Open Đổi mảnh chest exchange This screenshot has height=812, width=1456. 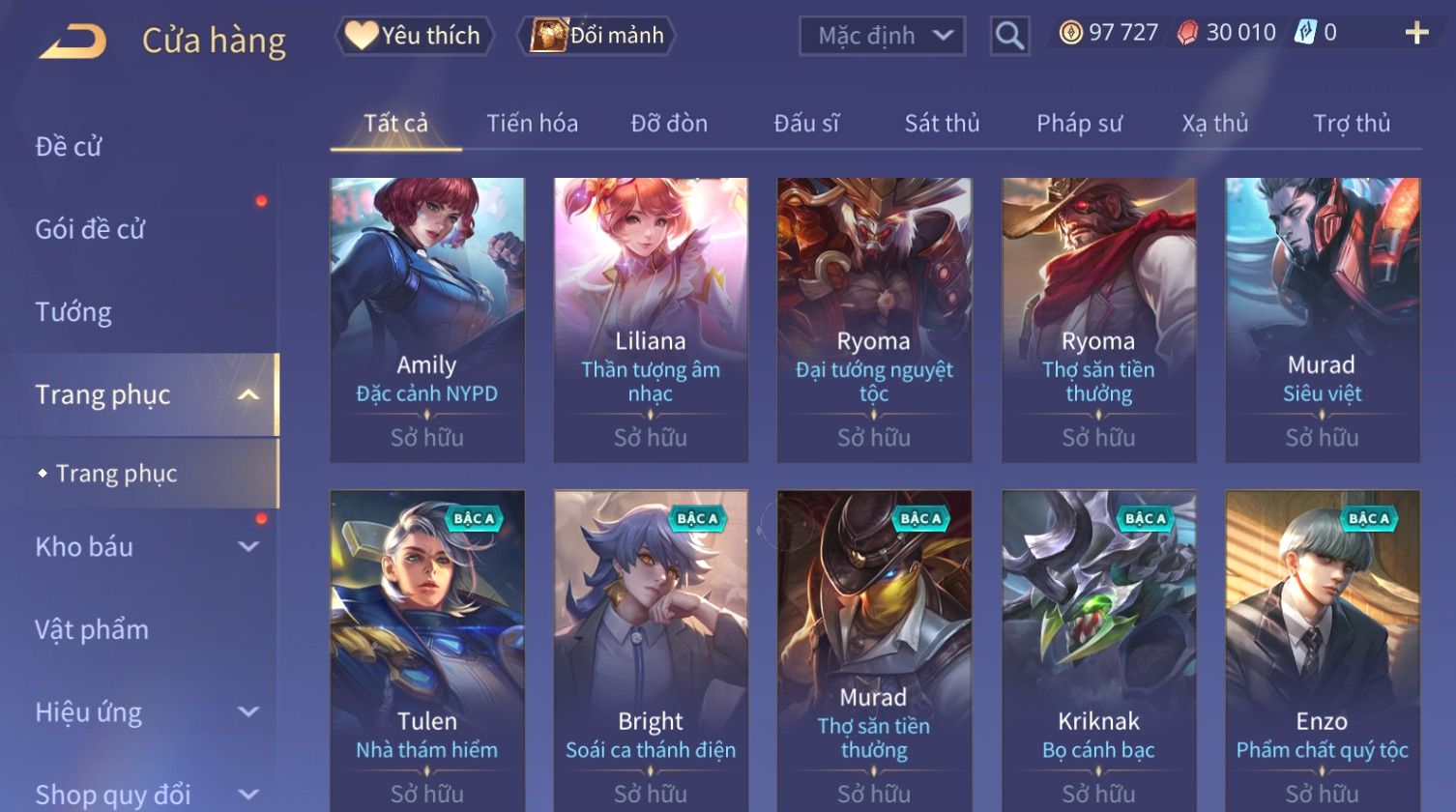pos(597,36)
